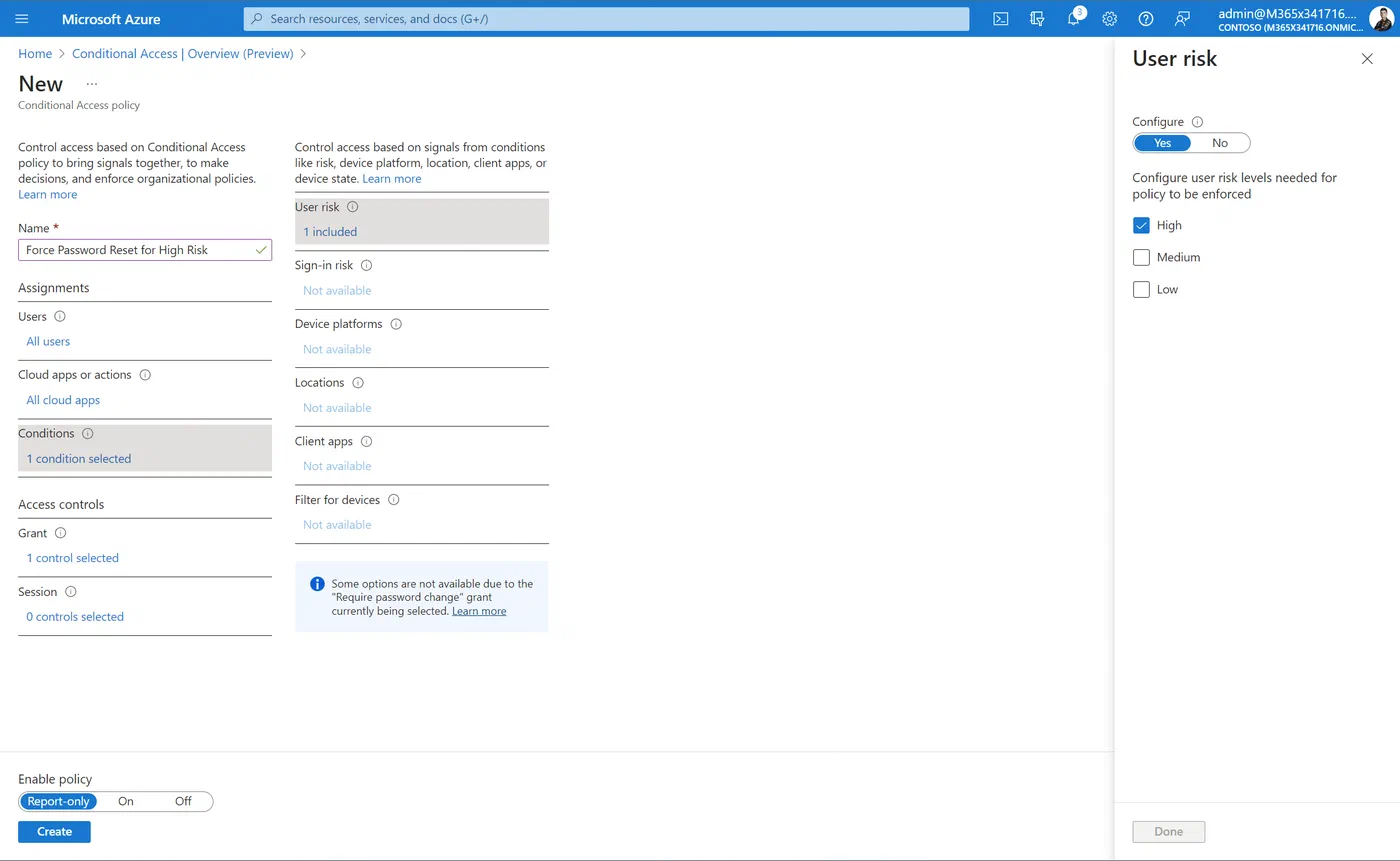Click the breadcrumb chevron after Overview (Preview)
Viewport: 1400px width, 861px height.
click(x=303, y=54)
